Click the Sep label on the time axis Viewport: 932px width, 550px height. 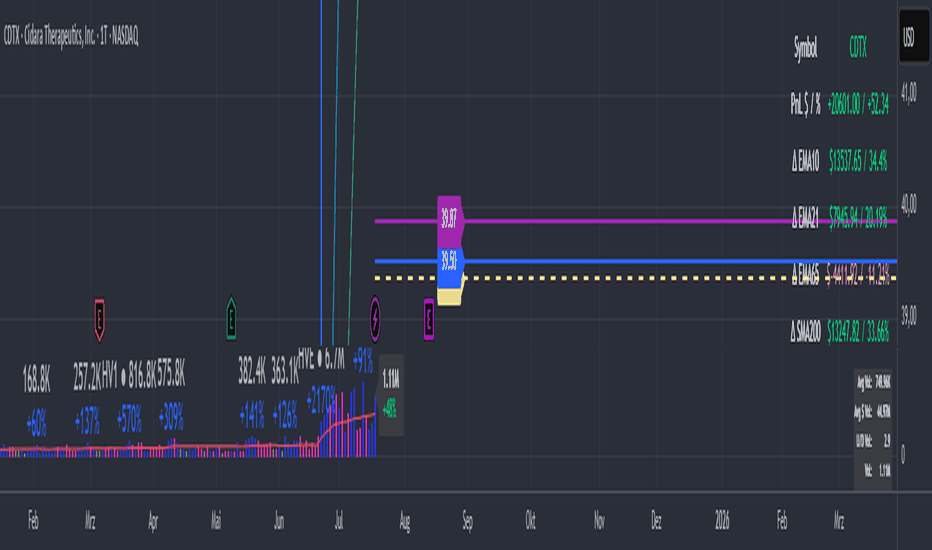click(x=467, y=521)
